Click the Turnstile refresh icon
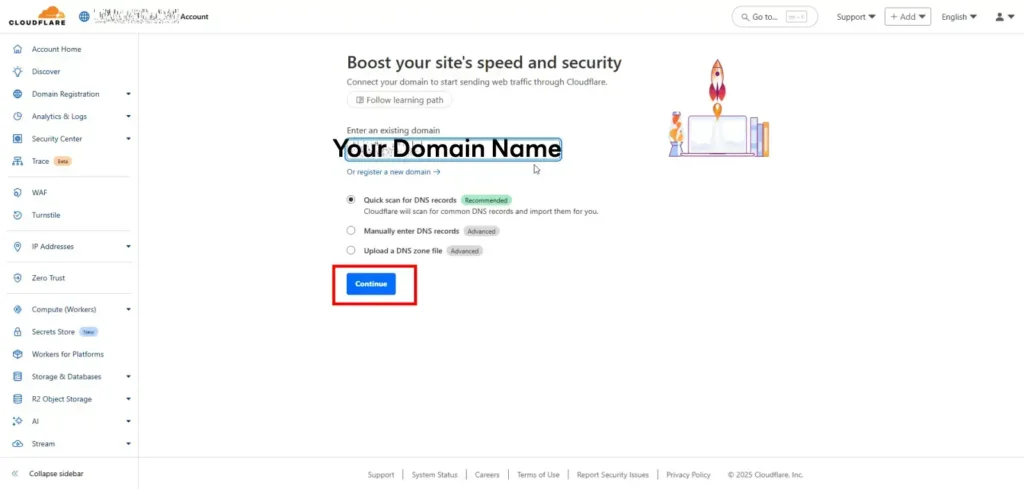Image resolution: width=1024 pixels, height=489 pixels. click(x=18, y=215)
